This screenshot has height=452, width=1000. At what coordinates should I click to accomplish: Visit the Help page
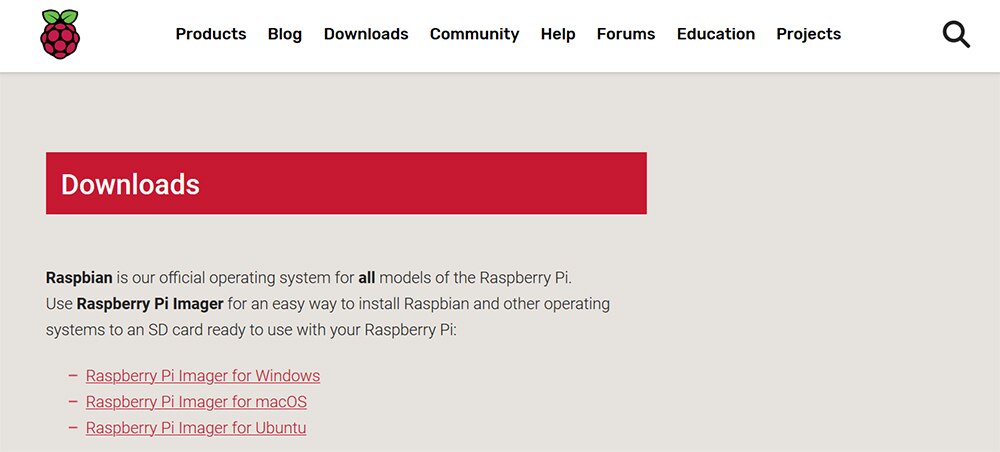tap(558, 34)
